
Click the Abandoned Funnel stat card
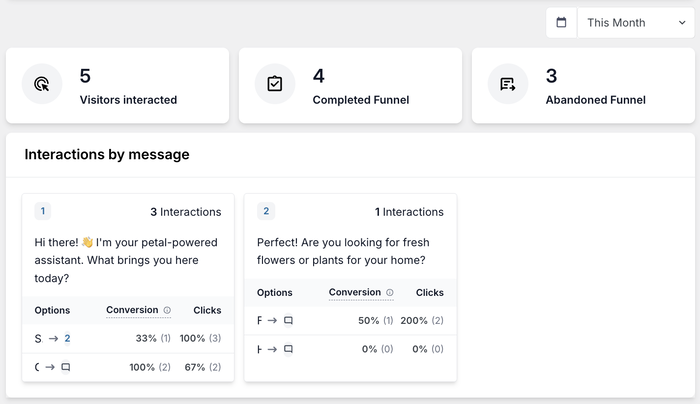584,86
